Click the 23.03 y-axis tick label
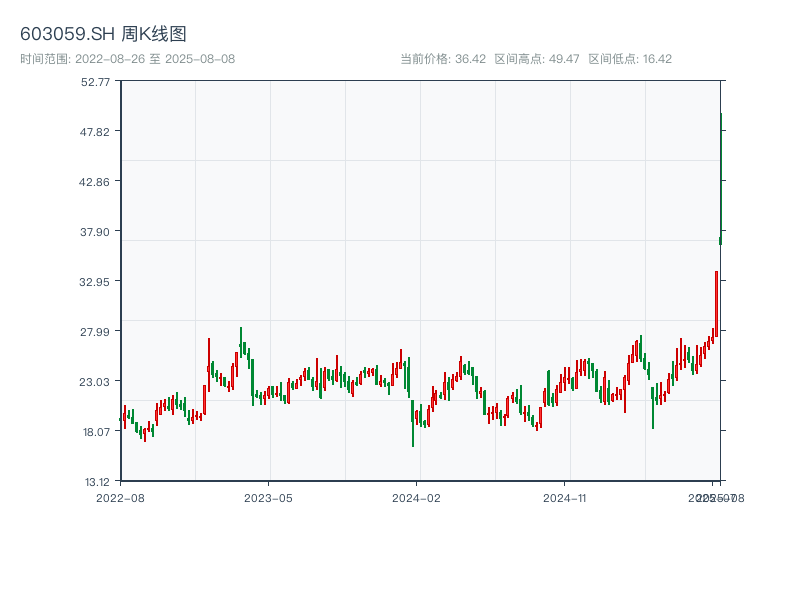Viewport: 800px width, 600px height. [95, 381]
